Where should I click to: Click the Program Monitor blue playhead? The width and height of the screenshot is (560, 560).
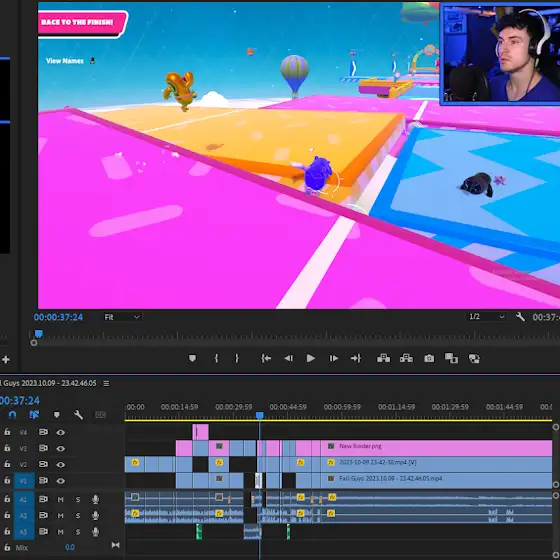(x=39, y=334)
